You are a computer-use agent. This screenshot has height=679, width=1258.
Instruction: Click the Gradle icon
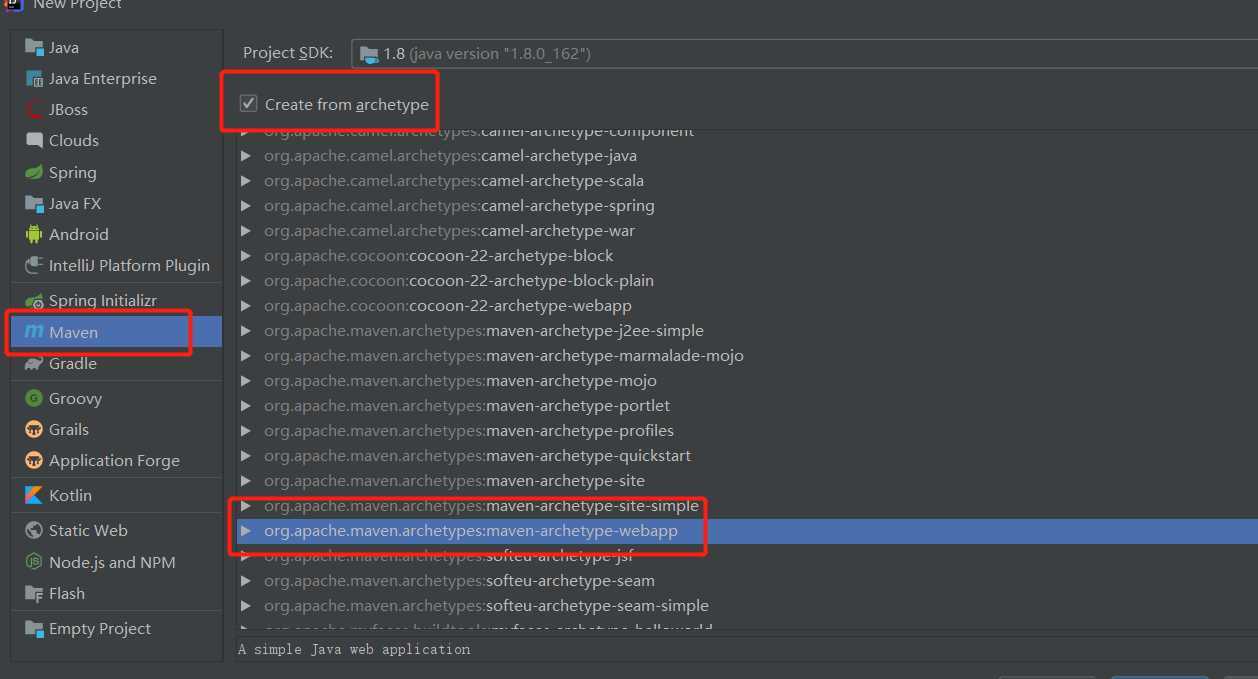click(34, 363)
